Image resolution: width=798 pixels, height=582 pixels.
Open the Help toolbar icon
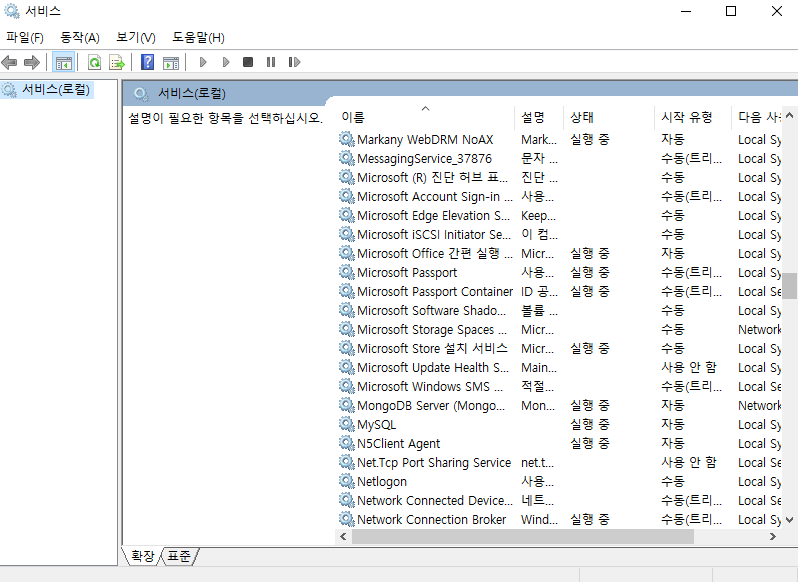point(148,62)
